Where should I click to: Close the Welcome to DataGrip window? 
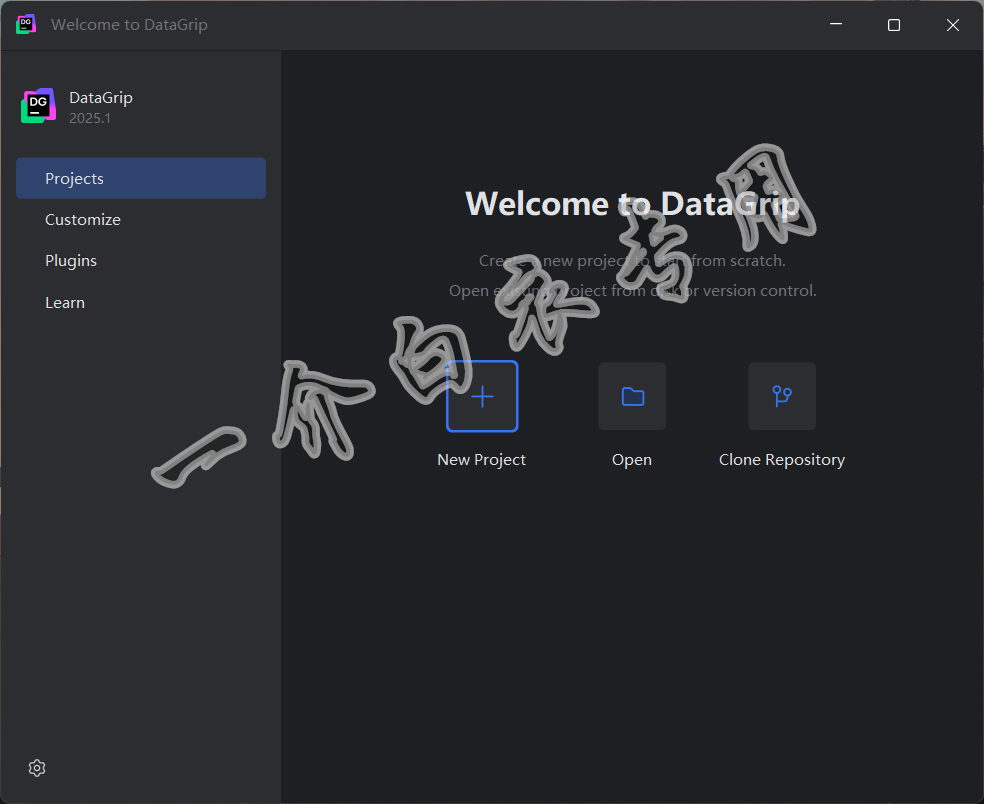click(x=953, y=24)
